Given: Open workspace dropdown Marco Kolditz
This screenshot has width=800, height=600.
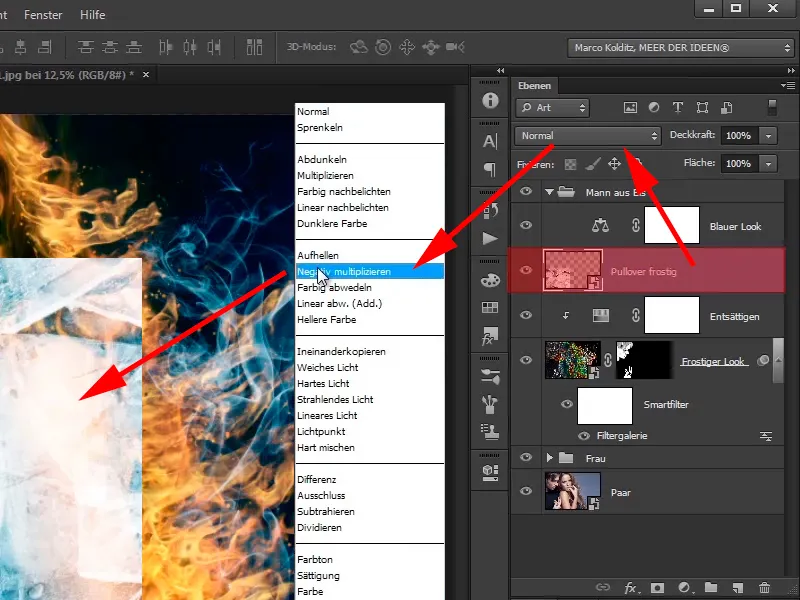Looking at the screenshot, I should [x=680, y=48].
